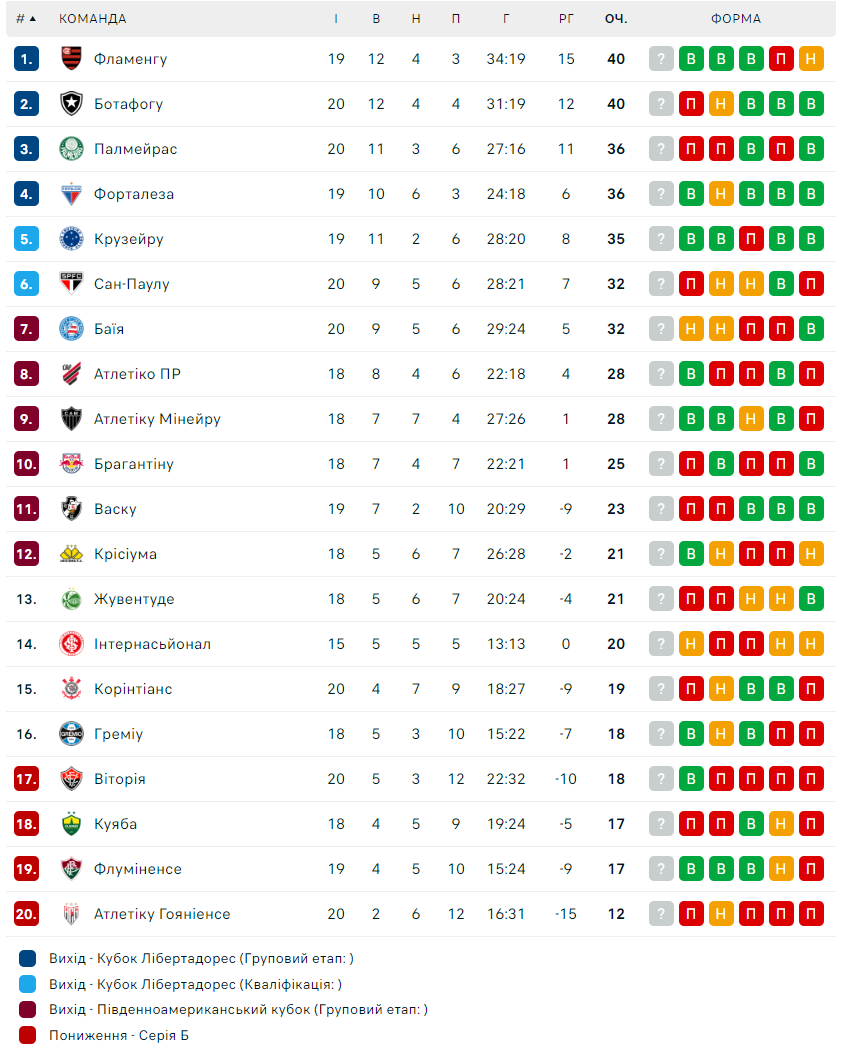Click the Cruzeiro club crest icon
The height and width of the screenshot is (1050, 844).
[x=71, y=239]
